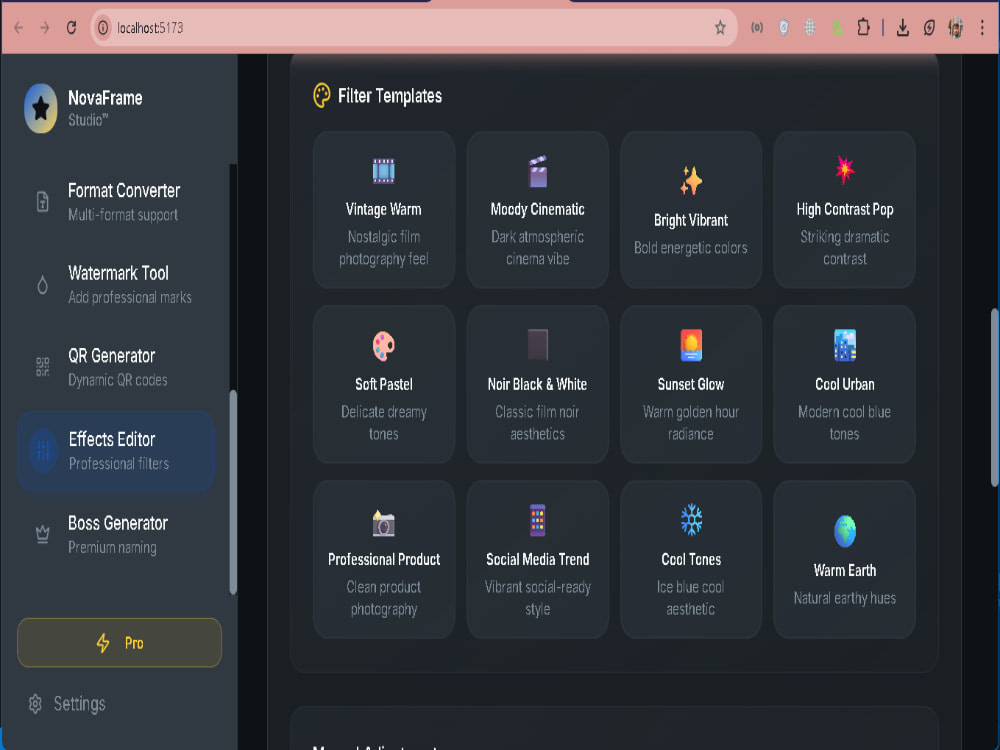Select Noir Black & White template
The width and height of the screenshot is (1000, 750).
click(x=538, y=385)
